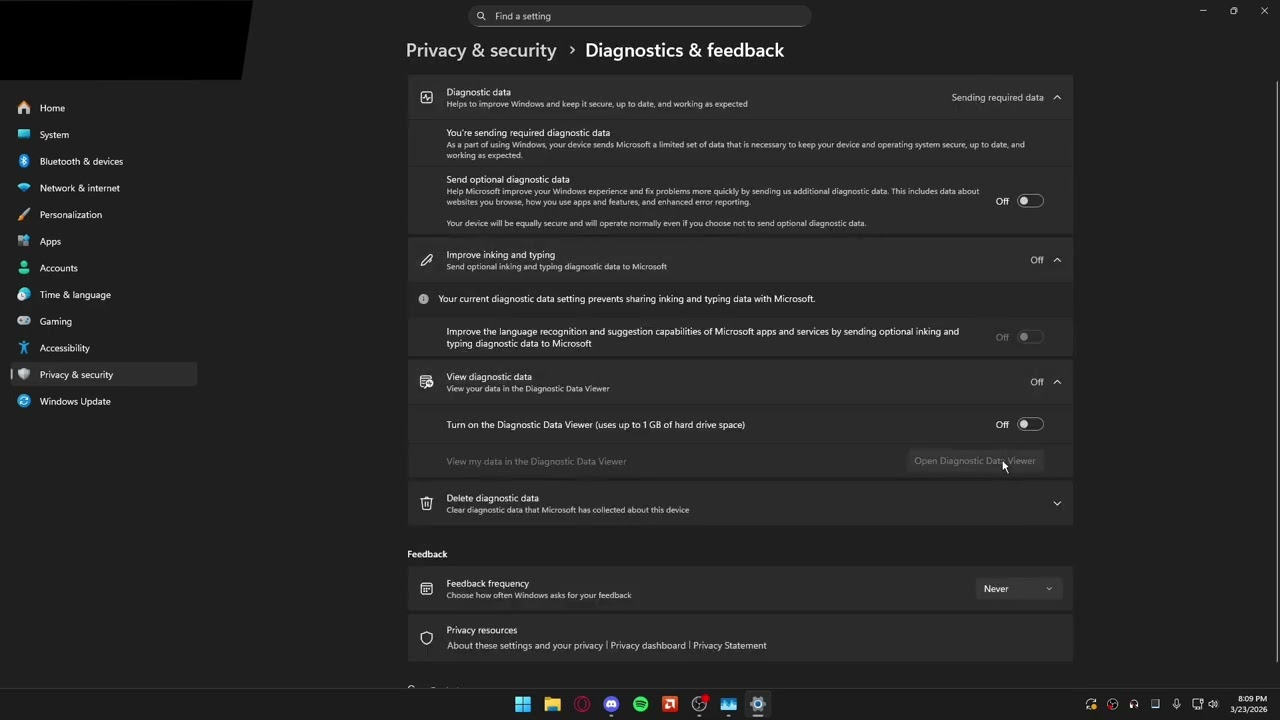Screen dimensions: 1280x720
Task: Click the System monitor icon
Action: click(x=24, y=135)
